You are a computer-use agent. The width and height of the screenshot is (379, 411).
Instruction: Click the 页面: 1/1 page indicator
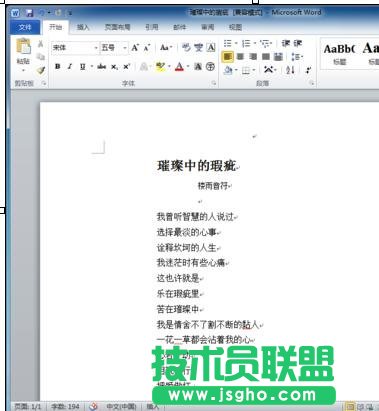tap(28, 406)
